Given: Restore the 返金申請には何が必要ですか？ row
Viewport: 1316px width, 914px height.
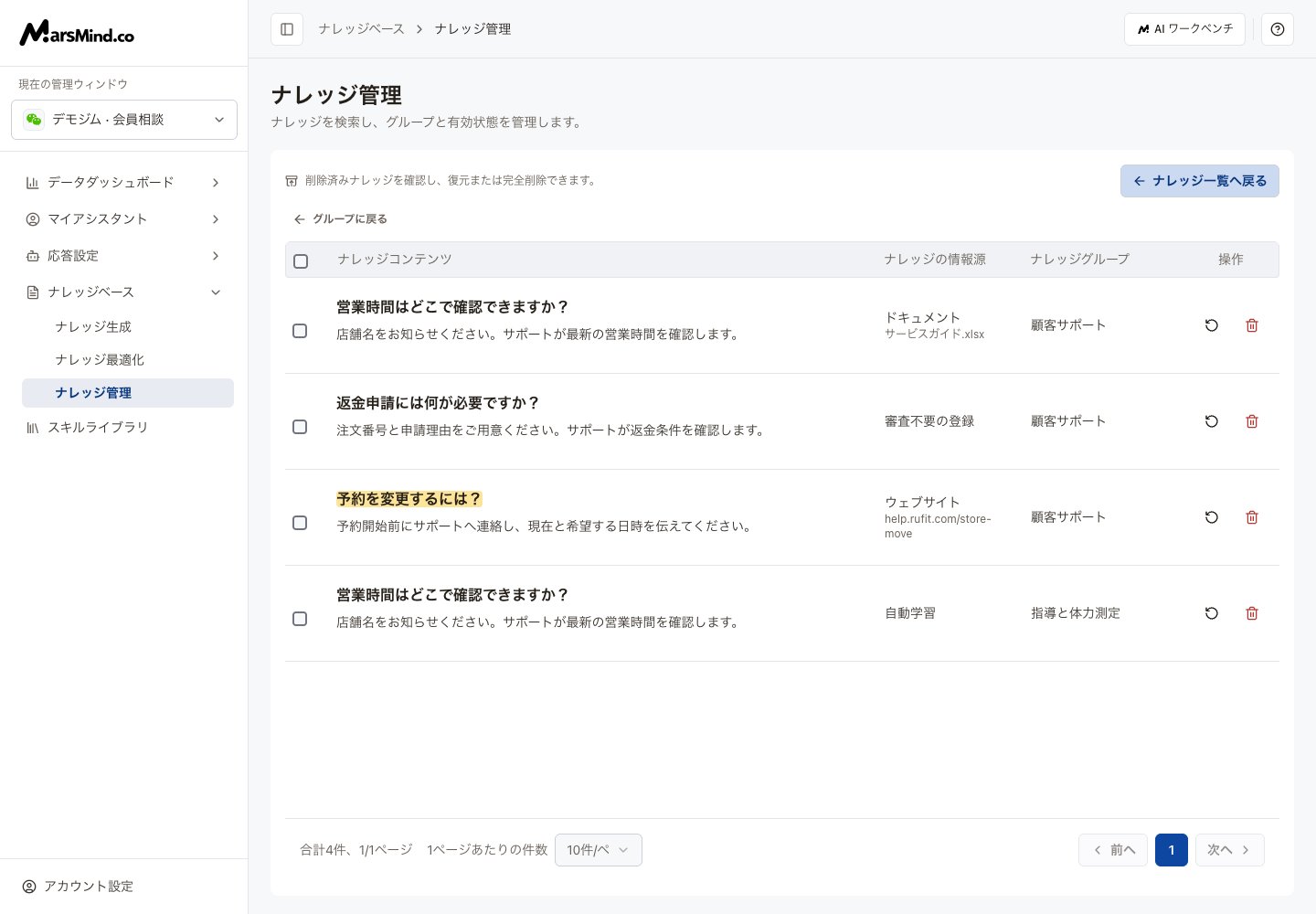Looking at the screenshot, I should (1212, 421).
